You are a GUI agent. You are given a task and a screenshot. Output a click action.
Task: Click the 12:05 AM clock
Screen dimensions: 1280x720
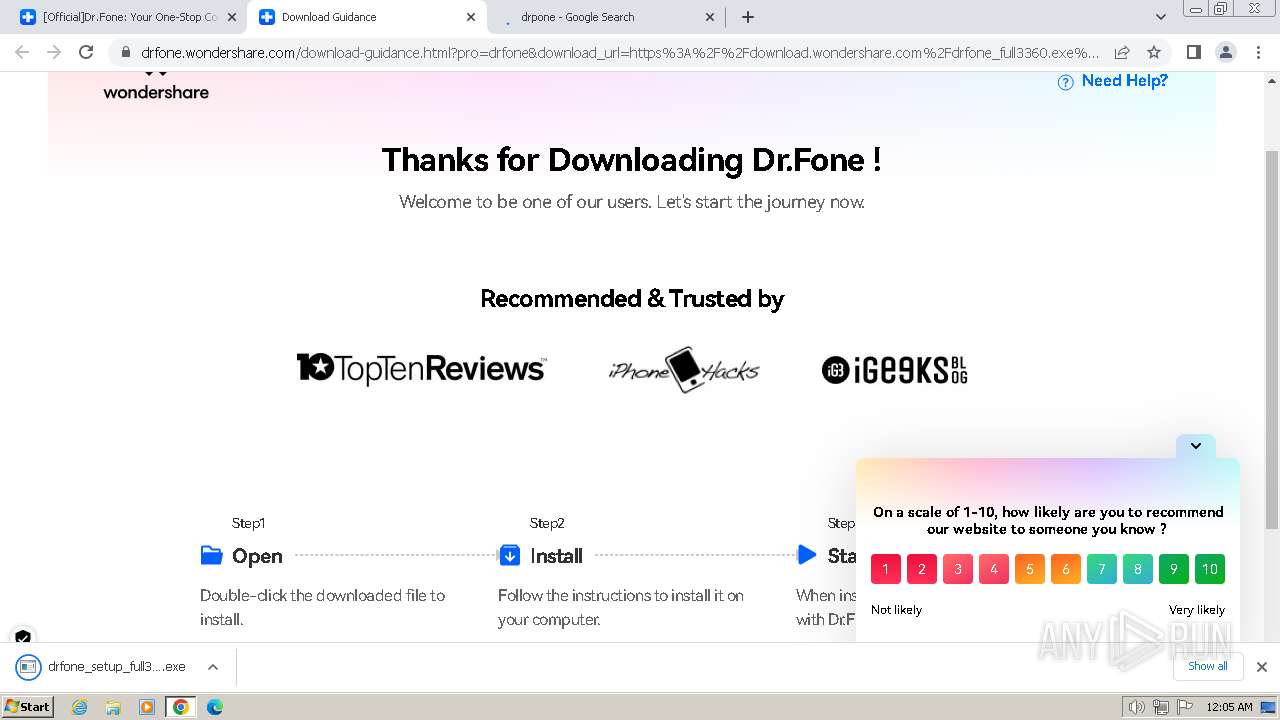[1229, 707]
